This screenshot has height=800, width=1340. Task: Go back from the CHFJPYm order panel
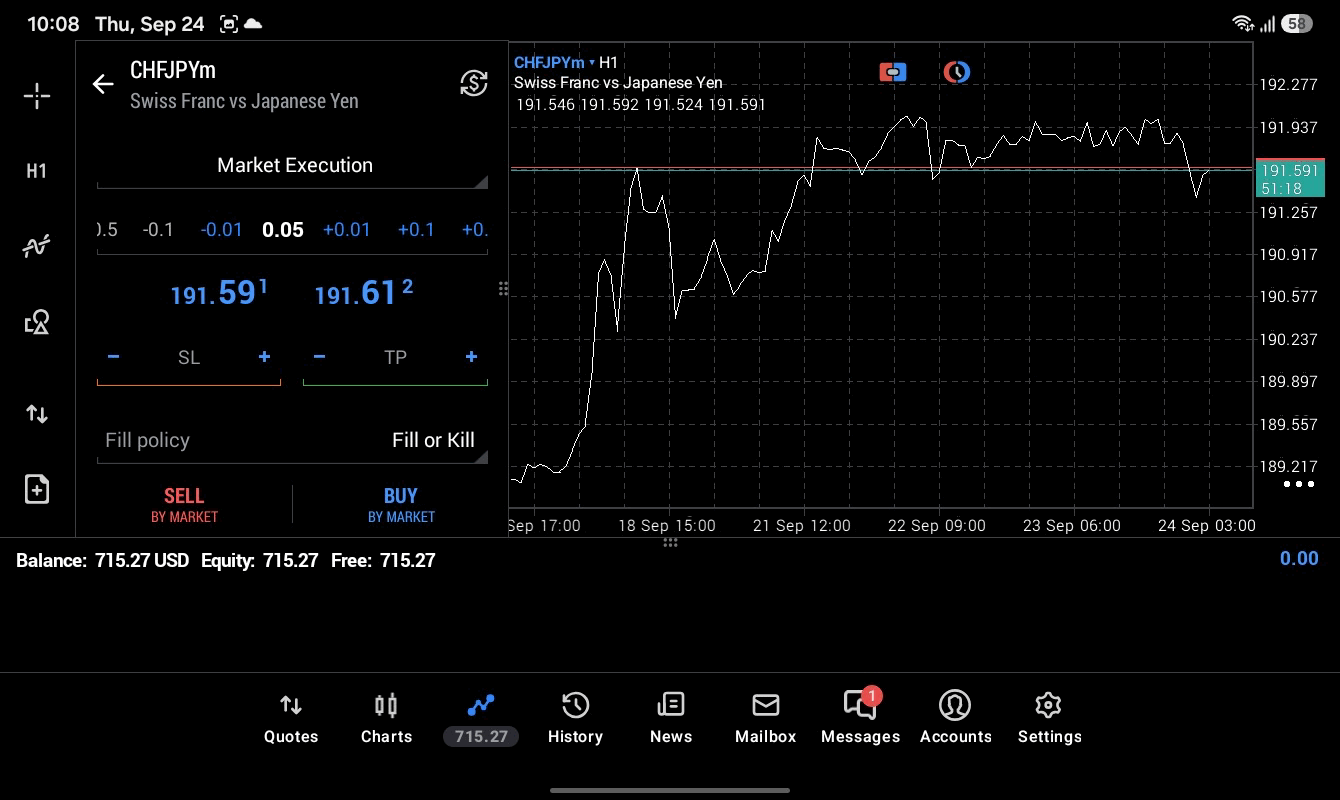click(x=103, y=84)
